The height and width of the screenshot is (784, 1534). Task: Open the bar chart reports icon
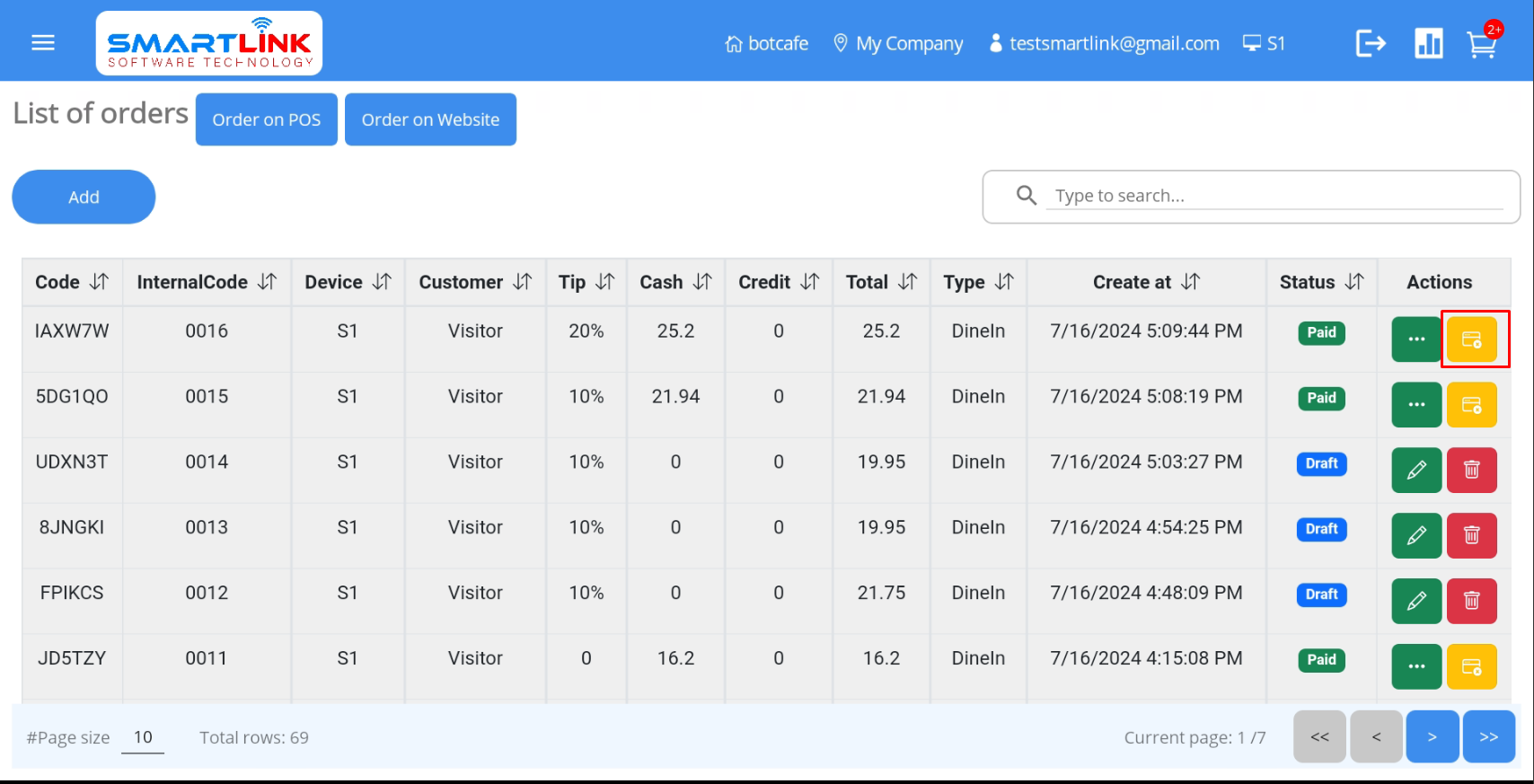pos(1428,43)
